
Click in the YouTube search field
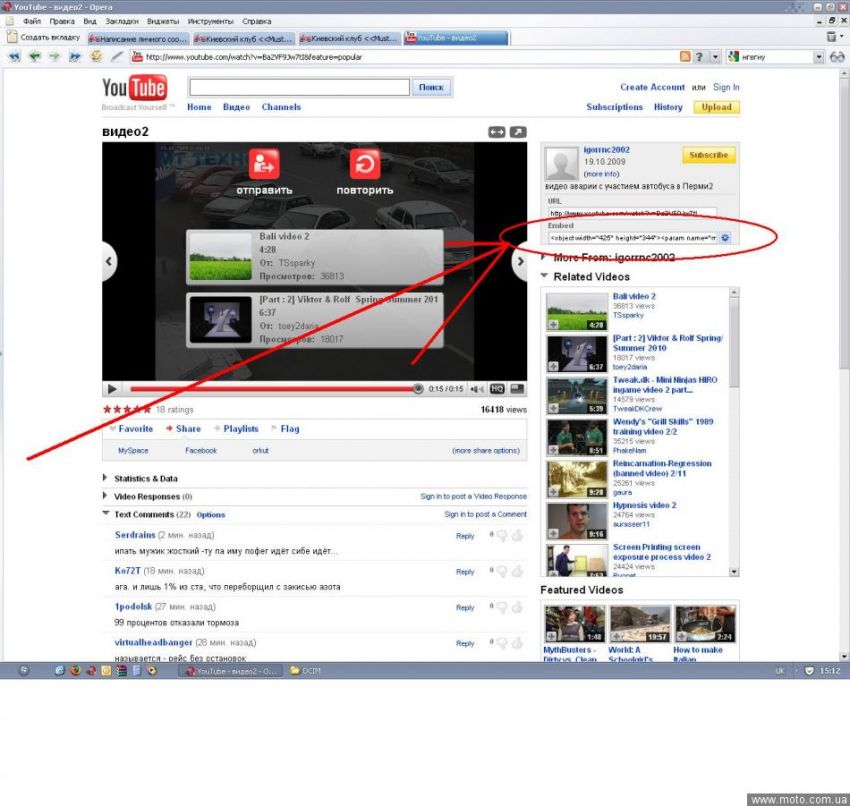pyautogui.click(x=299, y=87)
